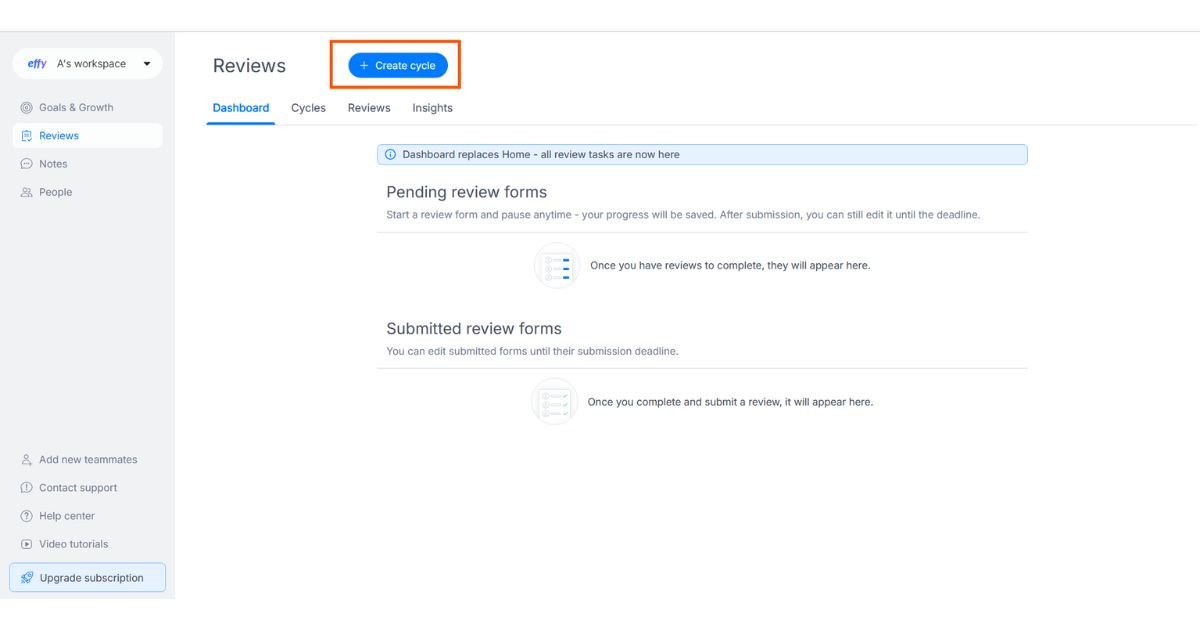Viewport: 1200px width, 628px height.
Task: Open the Insights tab
Action: 432,108
